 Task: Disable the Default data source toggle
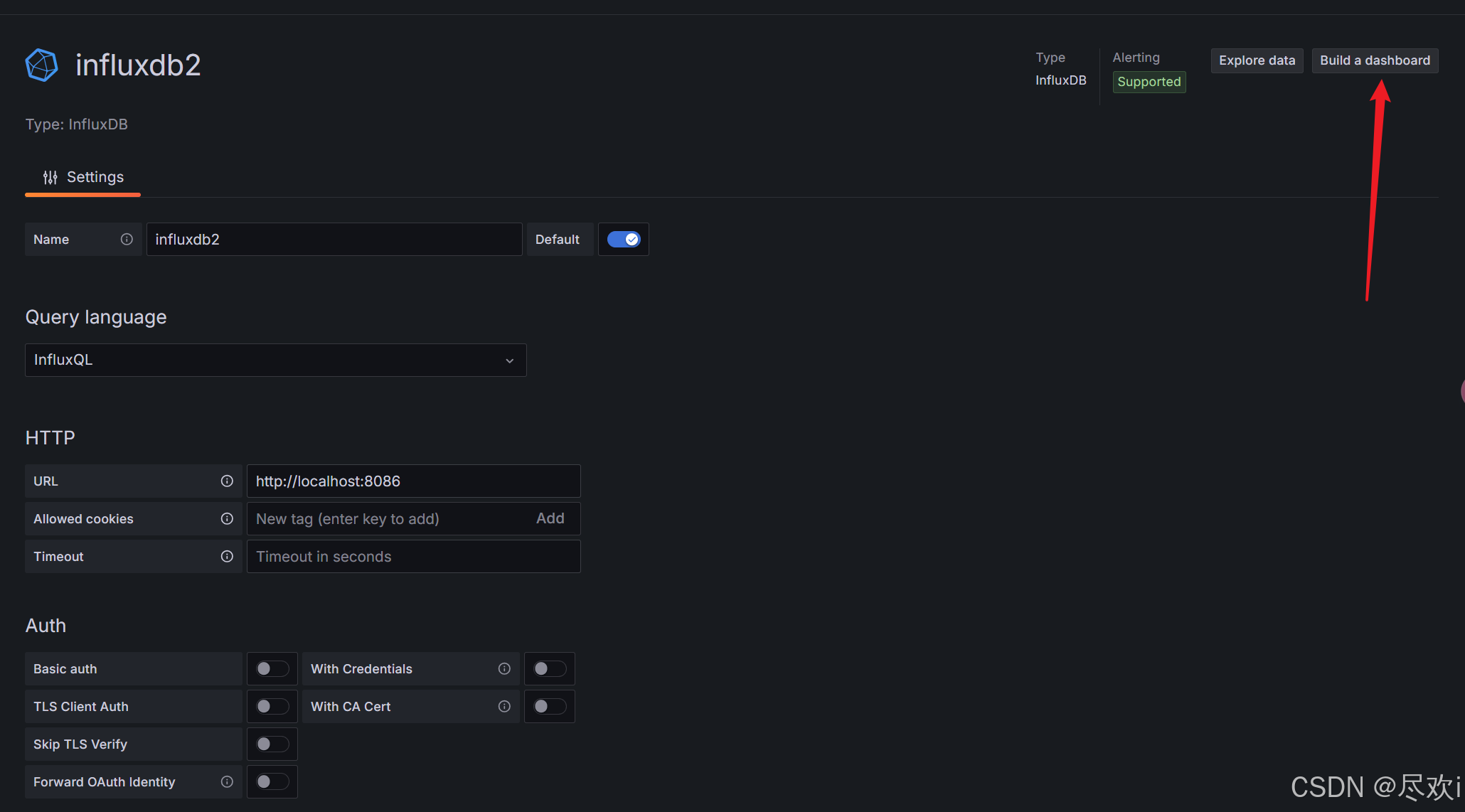[624, 240]
